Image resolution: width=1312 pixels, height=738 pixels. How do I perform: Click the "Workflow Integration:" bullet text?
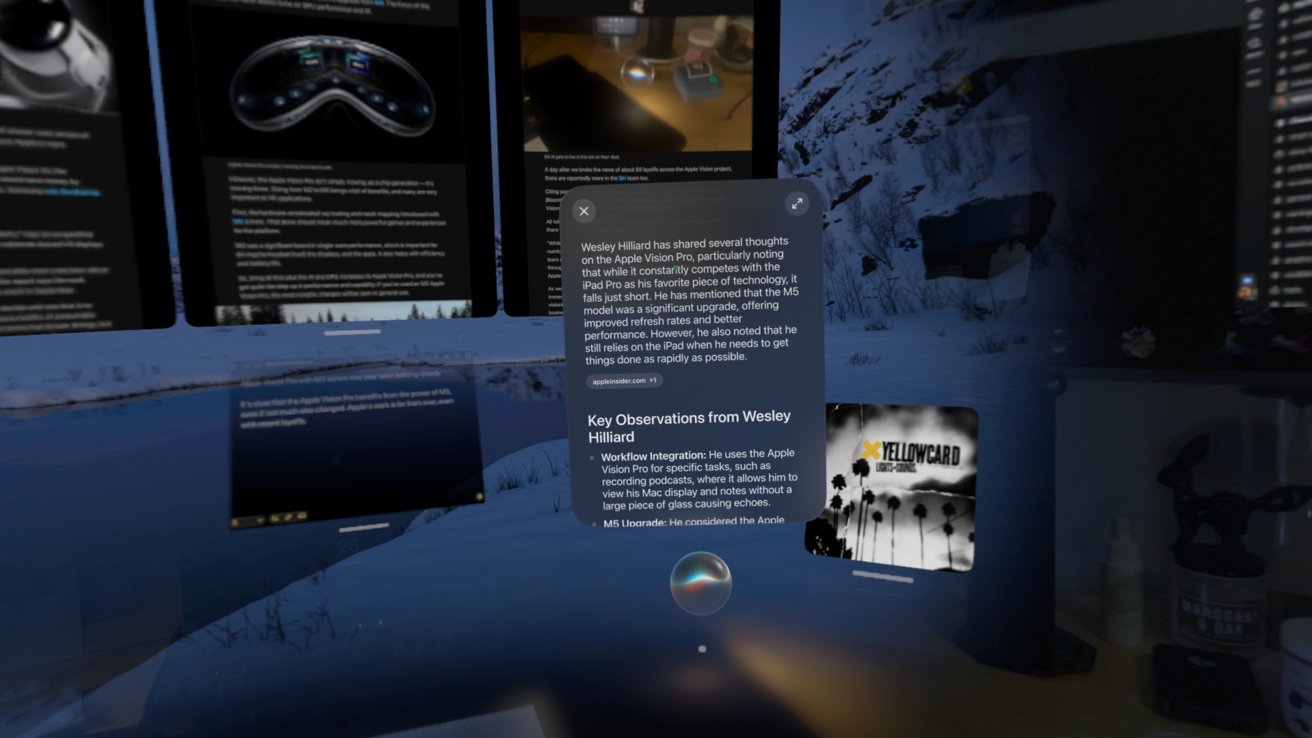[653, 456]
